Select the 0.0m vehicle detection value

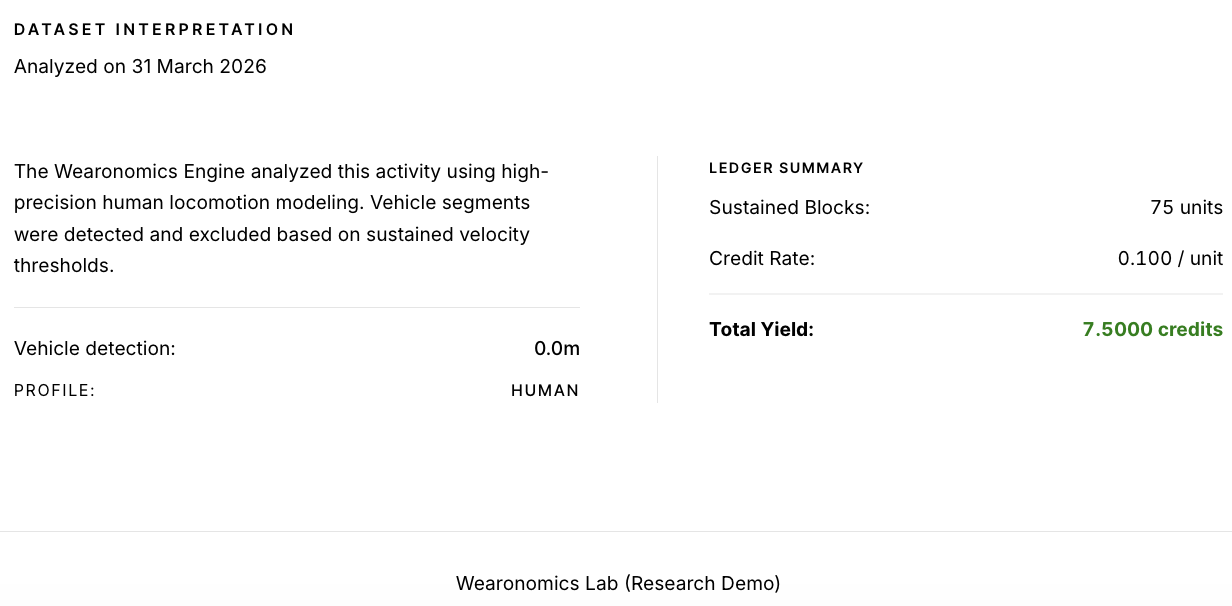coord(556,348)
